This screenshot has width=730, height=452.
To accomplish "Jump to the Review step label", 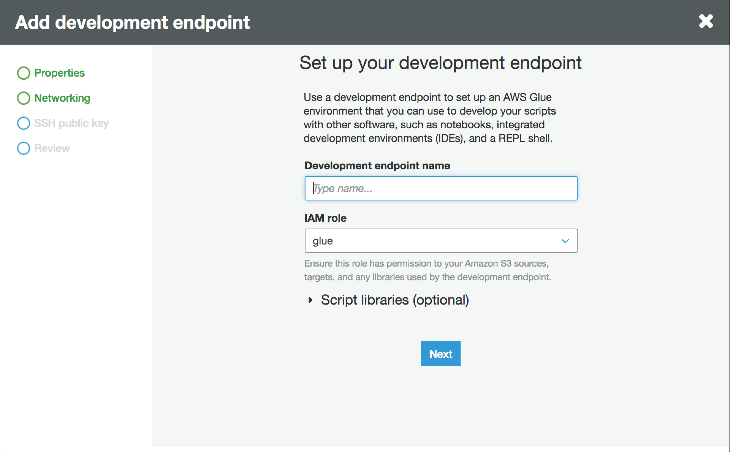I will coord(52,148).
